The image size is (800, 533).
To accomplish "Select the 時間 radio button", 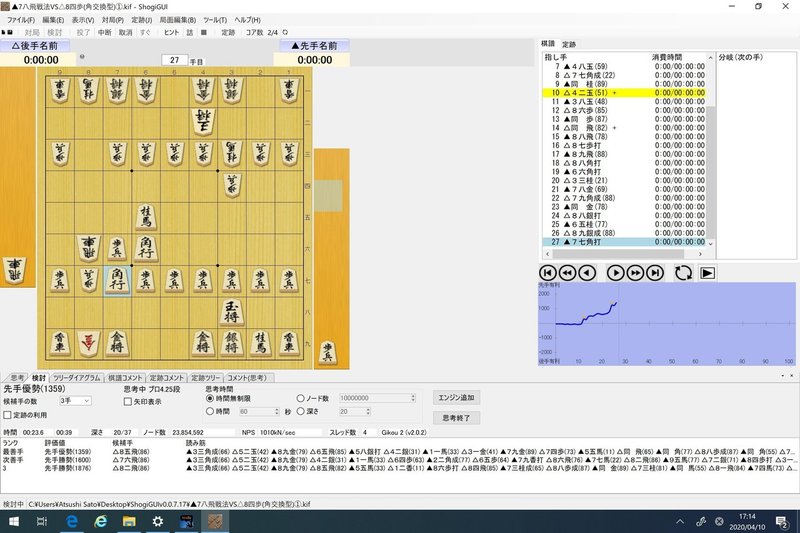I will click(x=210, y=411).
